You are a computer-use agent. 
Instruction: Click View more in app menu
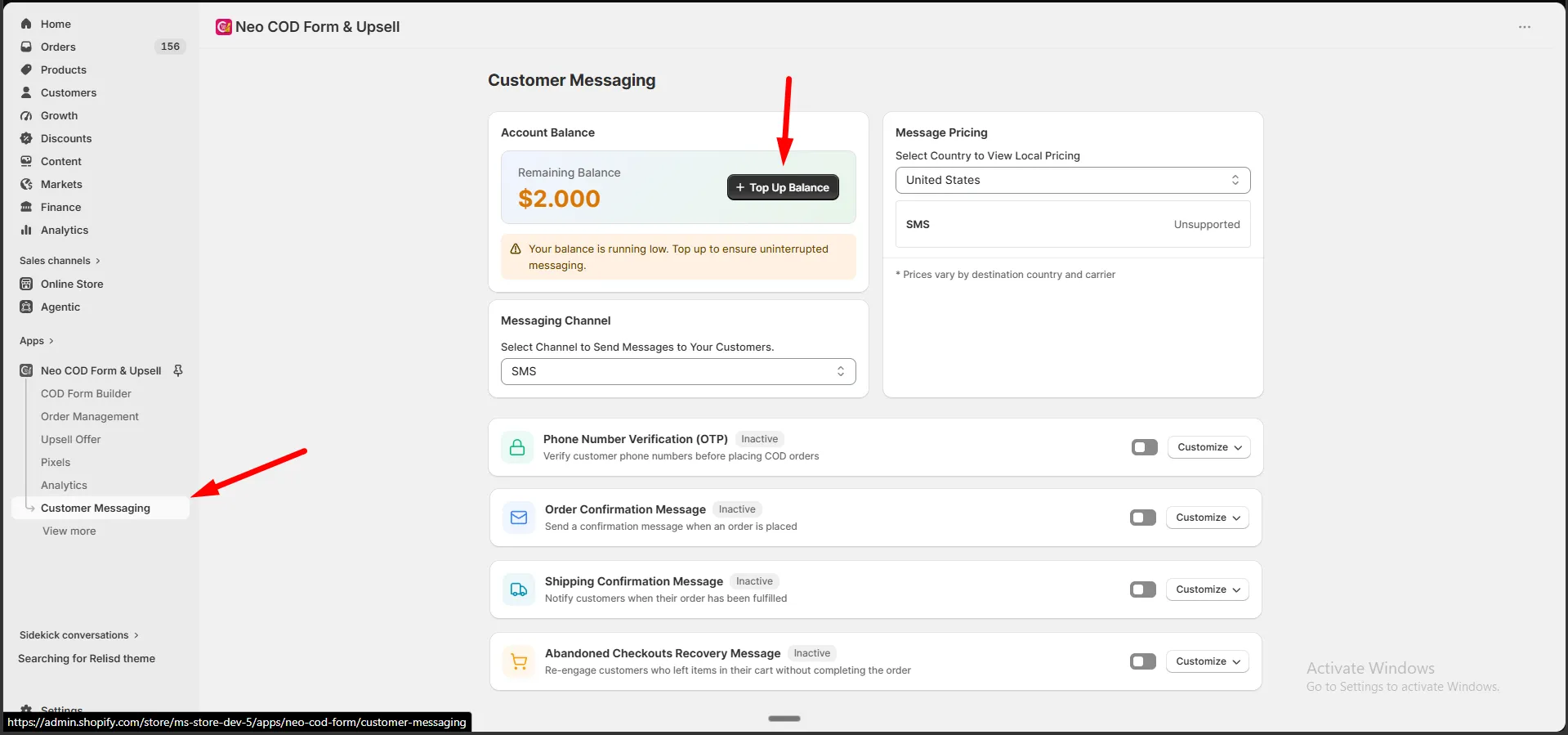[69, 531]
